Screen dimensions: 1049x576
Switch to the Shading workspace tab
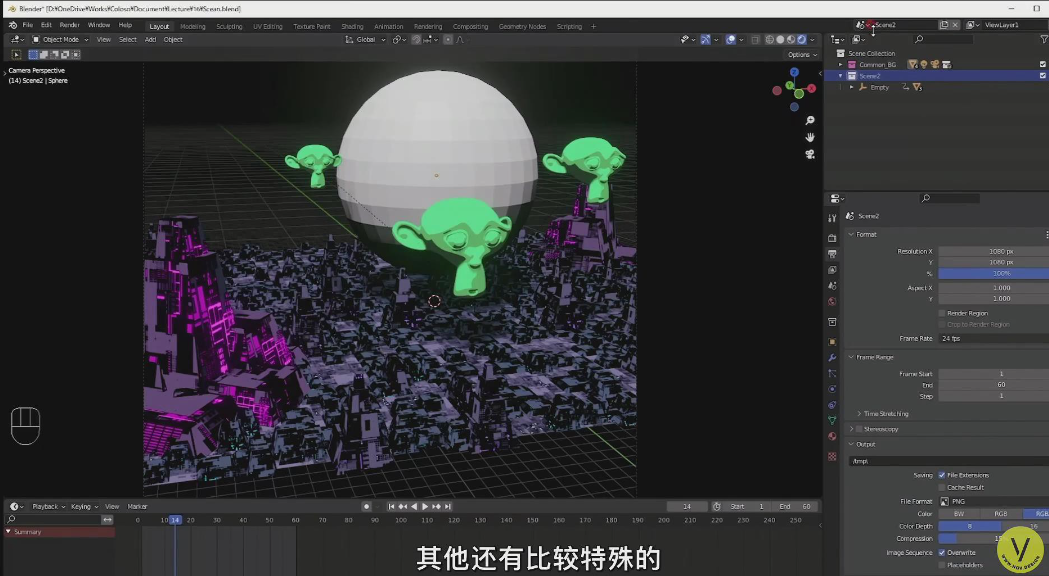tap(353, 27)
